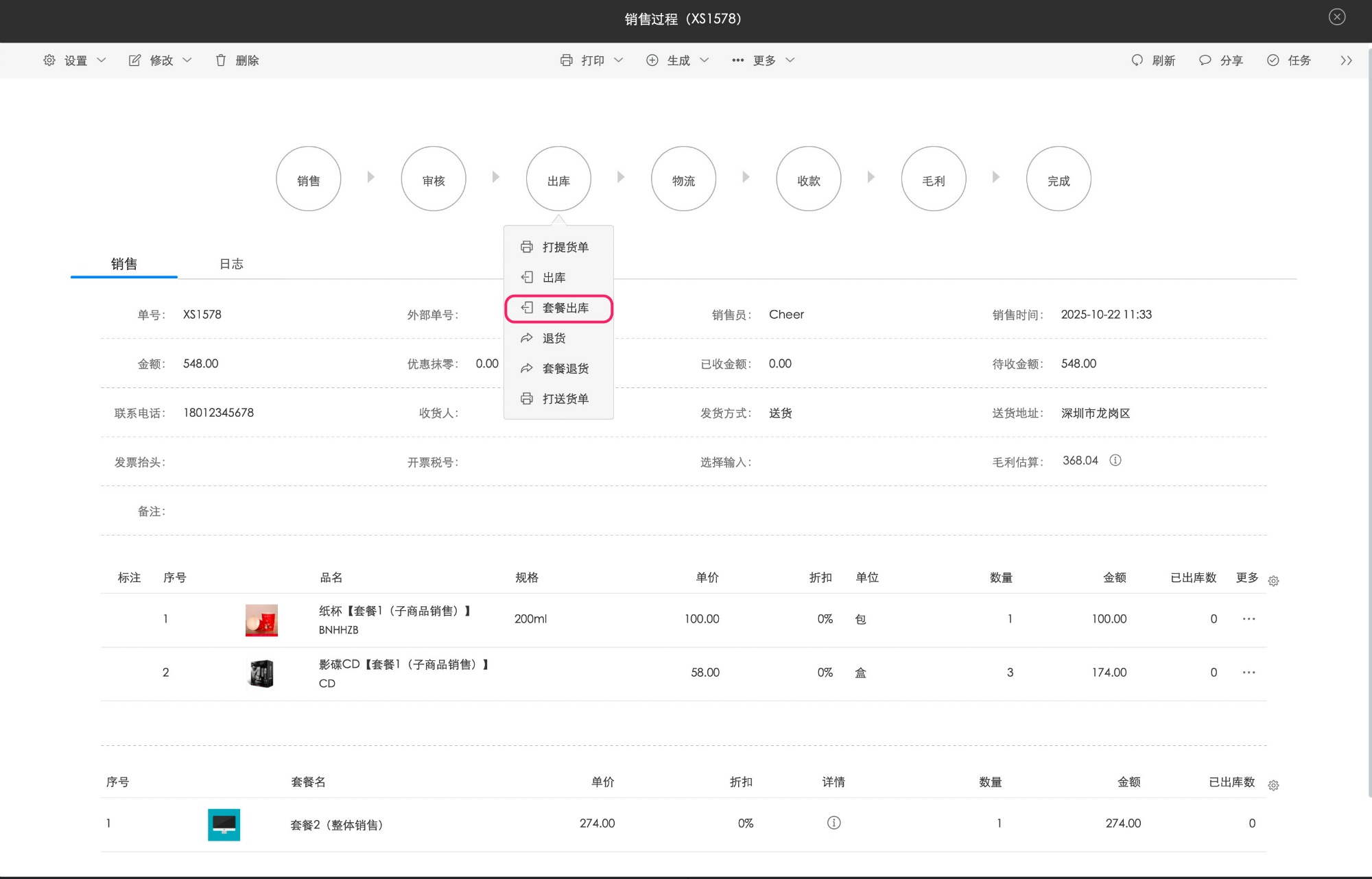The height and width of the screenshot is (879, 1372).
Task: Click the refresh 刷新 icon
Action: pyautogui.click(x=1137, y=60)
